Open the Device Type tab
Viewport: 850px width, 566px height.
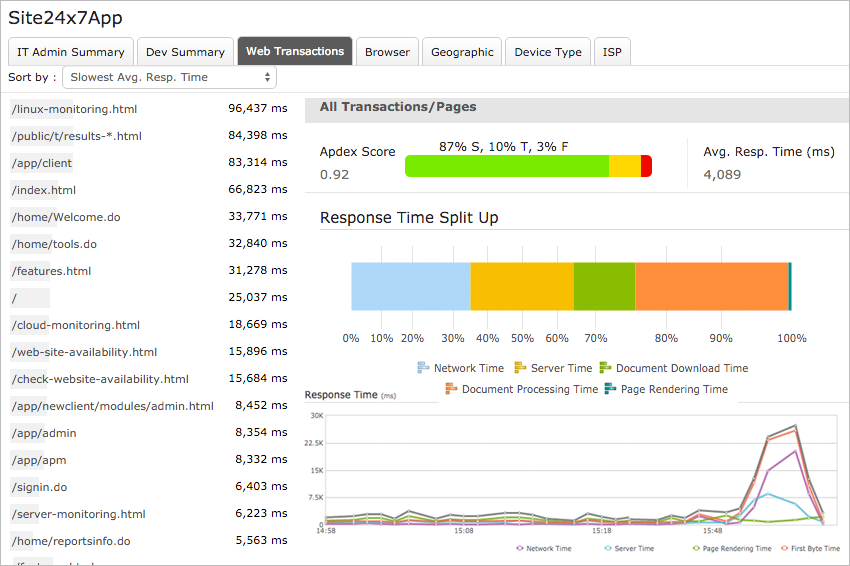(x=548, y=52)
